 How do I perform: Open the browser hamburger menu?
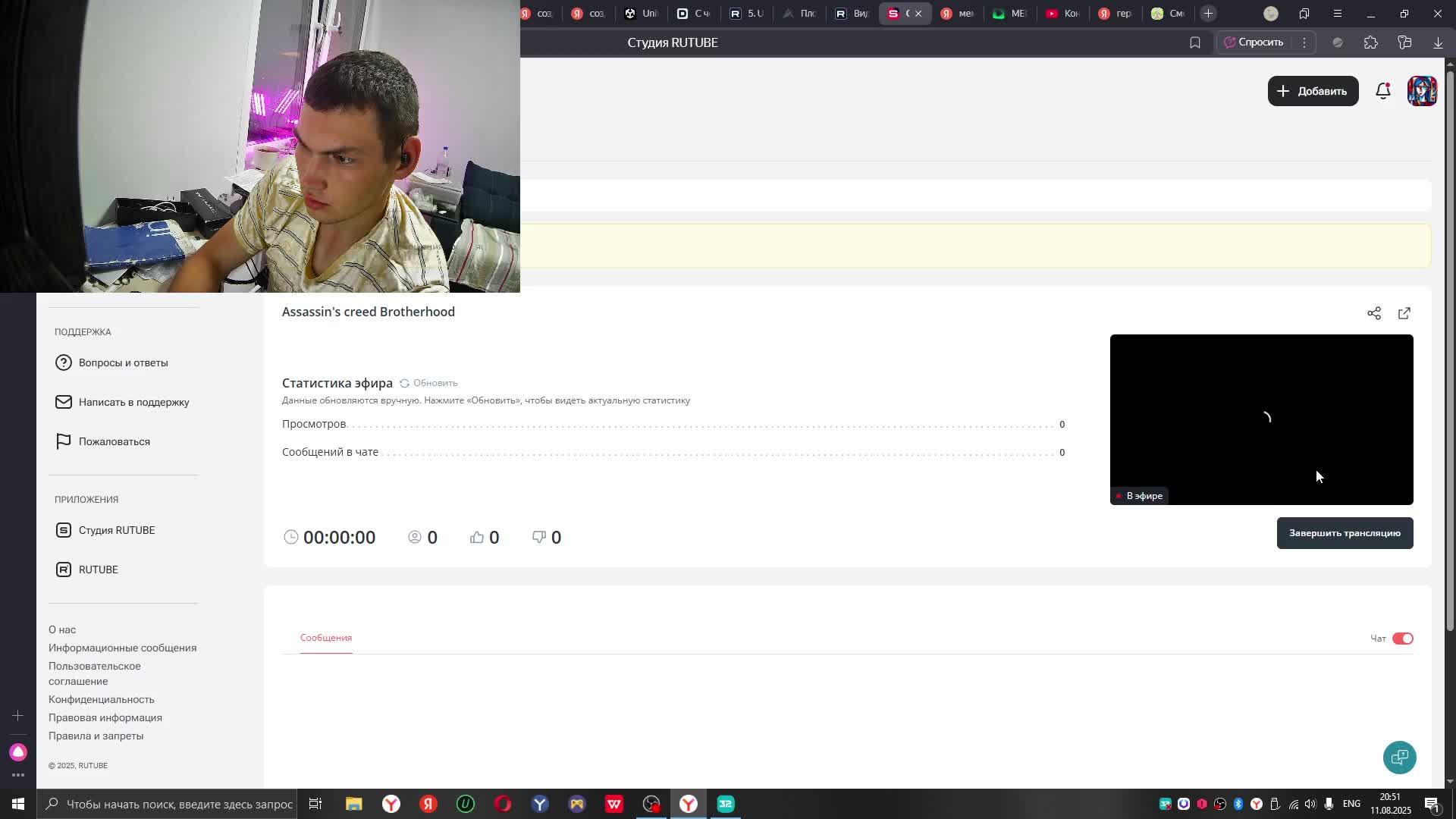[x=1337, y=14]
